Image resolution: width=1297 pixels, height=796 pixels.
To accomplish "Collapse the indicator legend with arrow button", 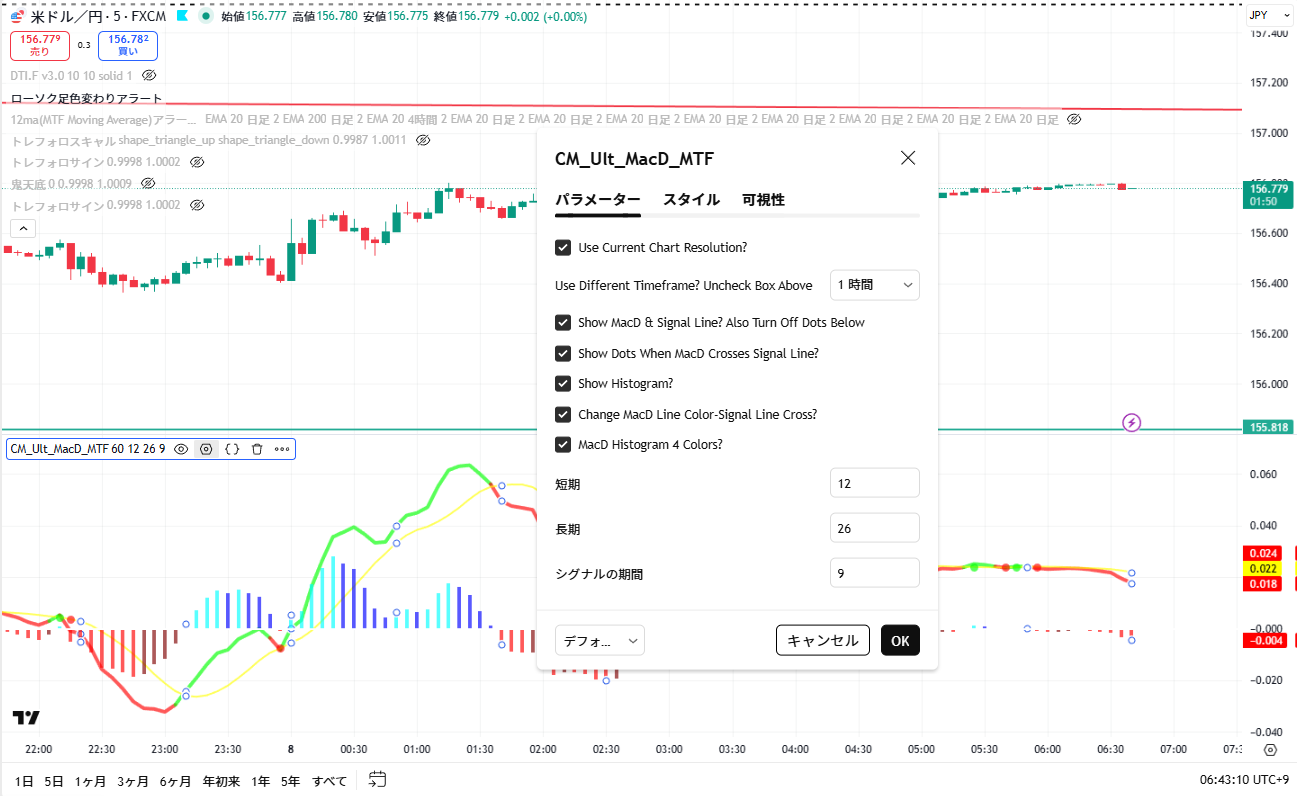I will 22,228.
